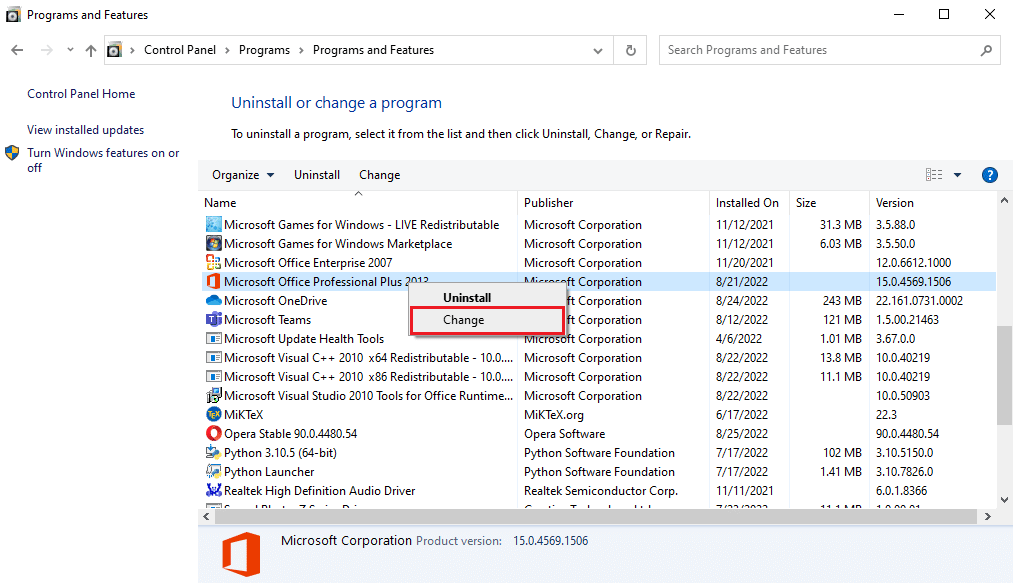The width and height of the screenshot is (1013, 583).
Task: Open Control Panel Home link
Action: (81, 94)
